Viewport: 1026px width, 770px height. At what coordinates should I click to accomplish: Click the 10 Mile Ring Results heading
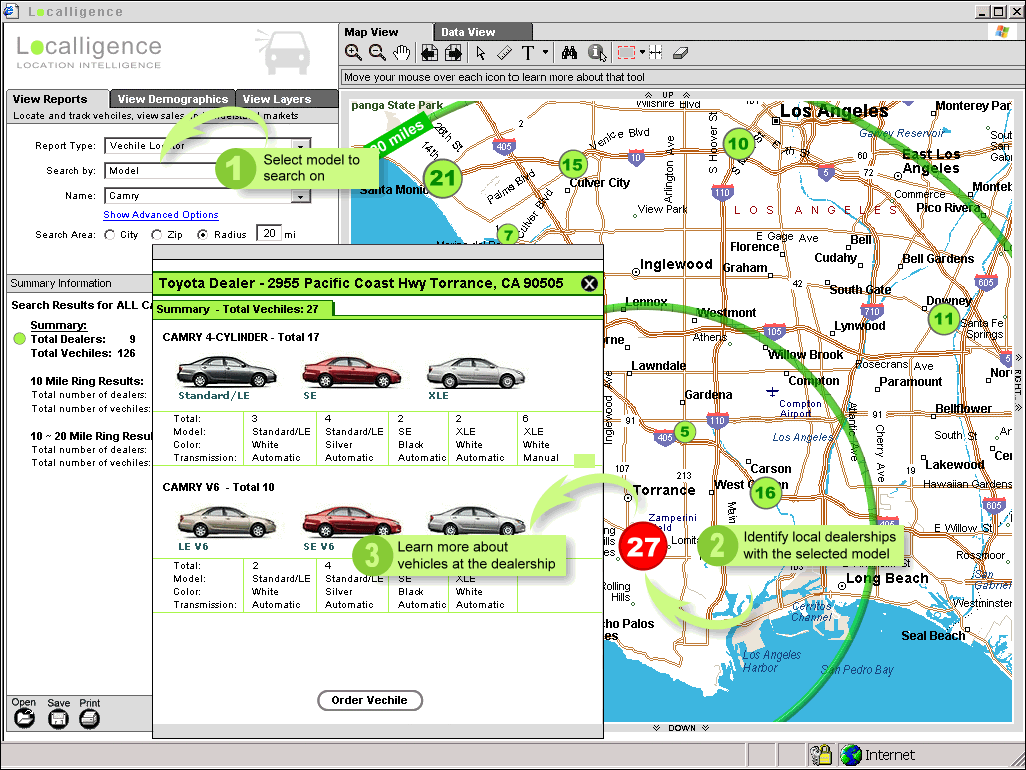click(x=86, y=381)
